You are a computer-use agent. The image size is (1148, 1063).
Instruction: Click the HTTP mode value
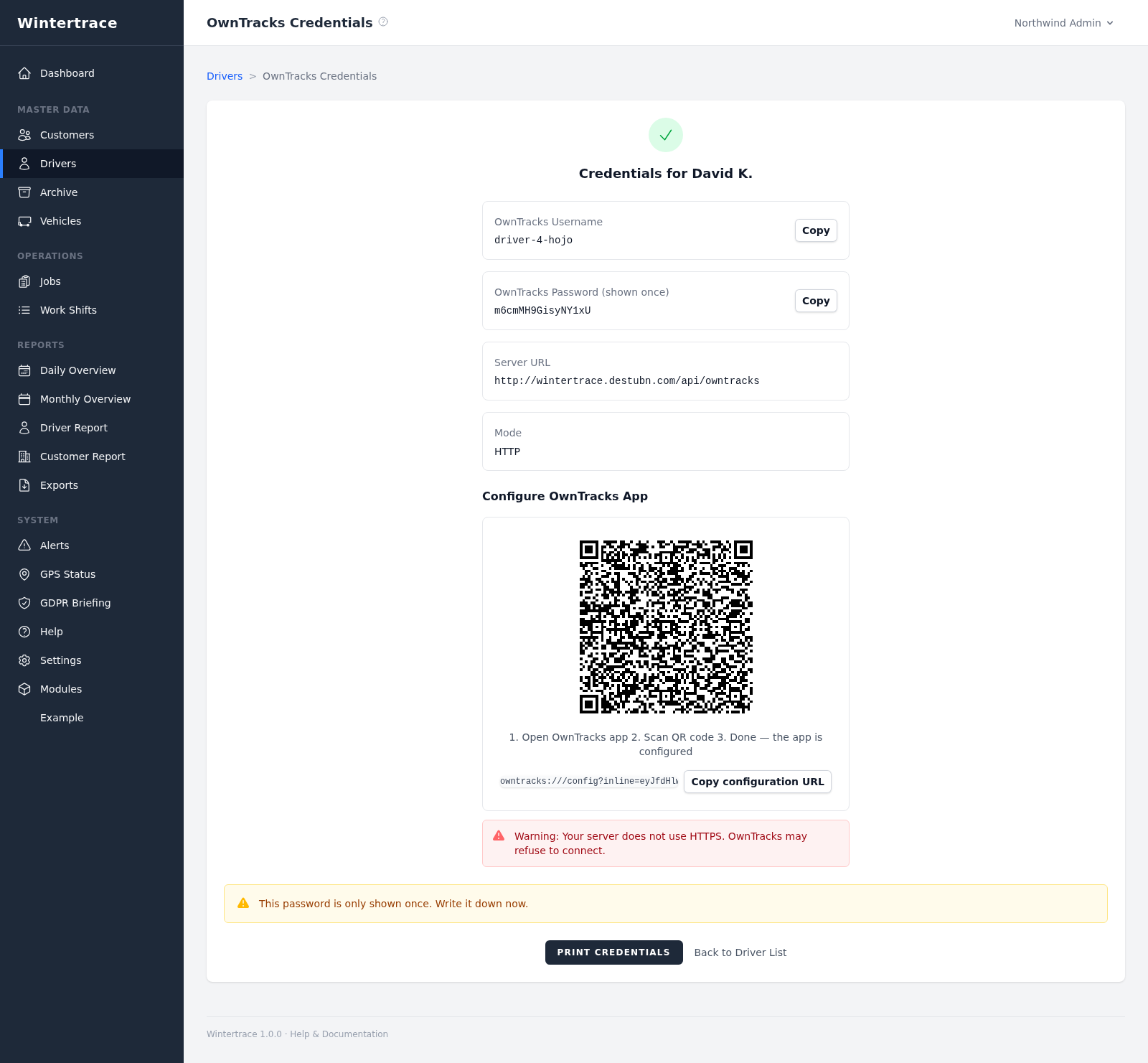pyautogui.click(x=507, y=451)
